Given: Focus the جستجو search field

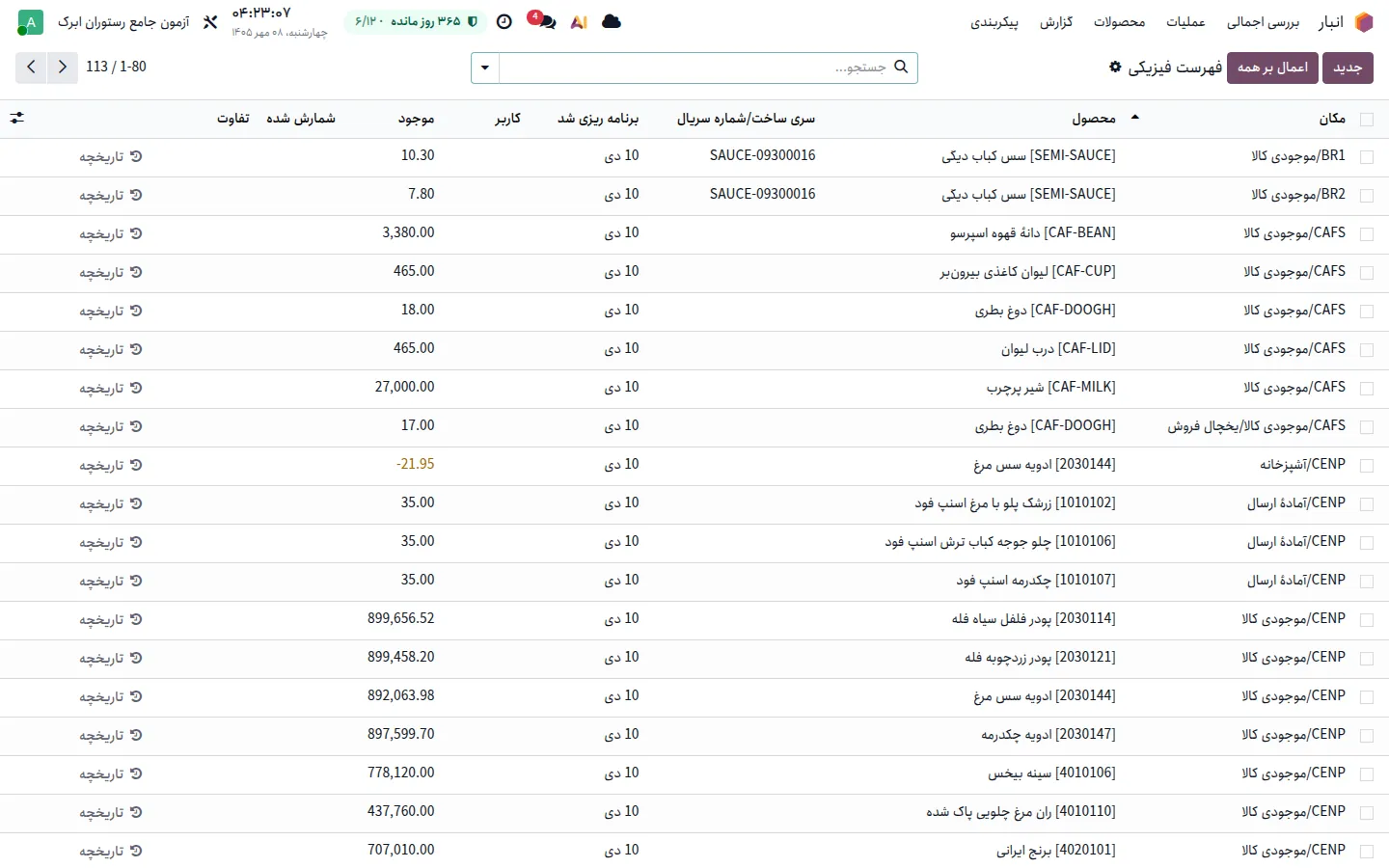Looking at the screenshot, I should pyautogui.click(x=694, y=68).
